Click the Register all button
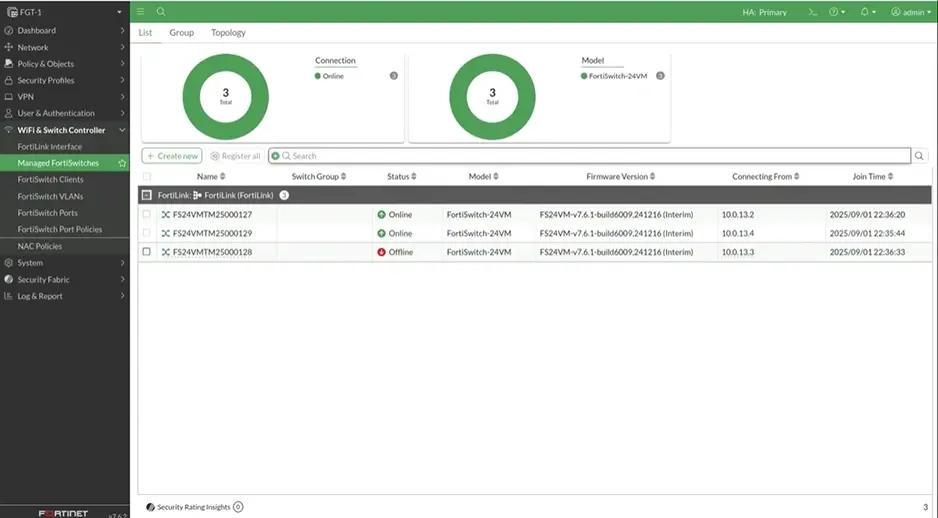938x518 pixels. point(235,156)
